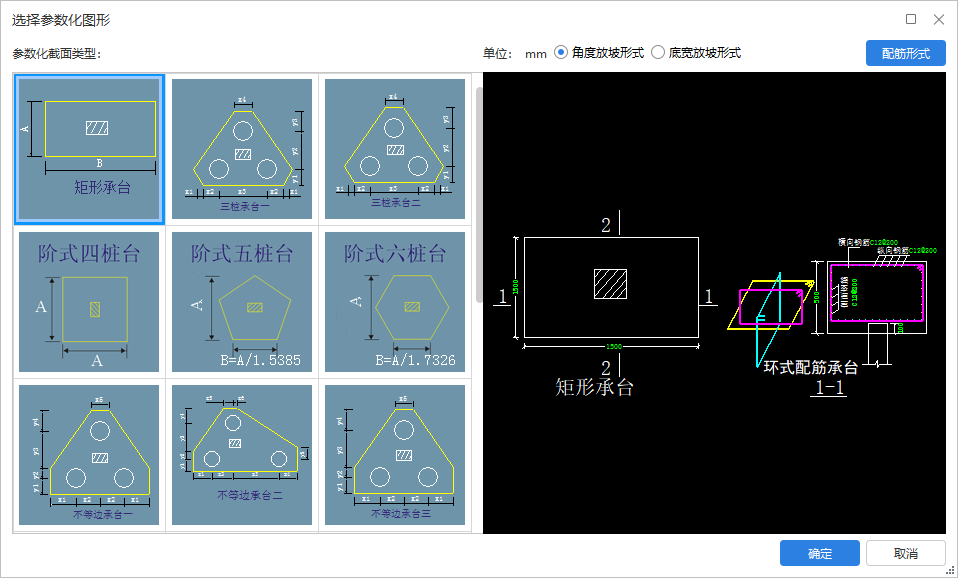Click the green 500 height value
Screen dimensions: 958x578
817,298
